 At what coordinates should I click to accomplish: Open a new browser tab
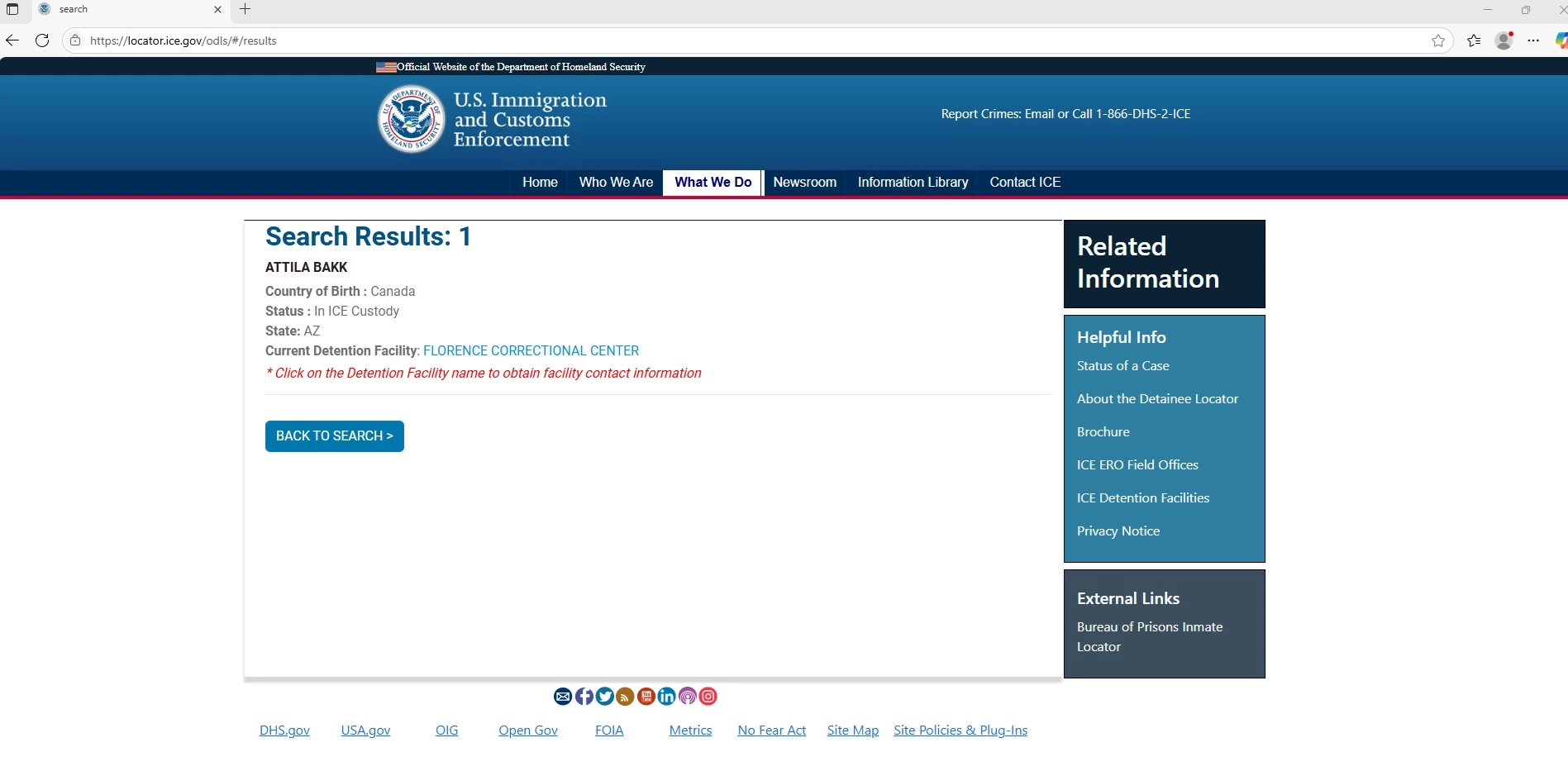(245, 9)
